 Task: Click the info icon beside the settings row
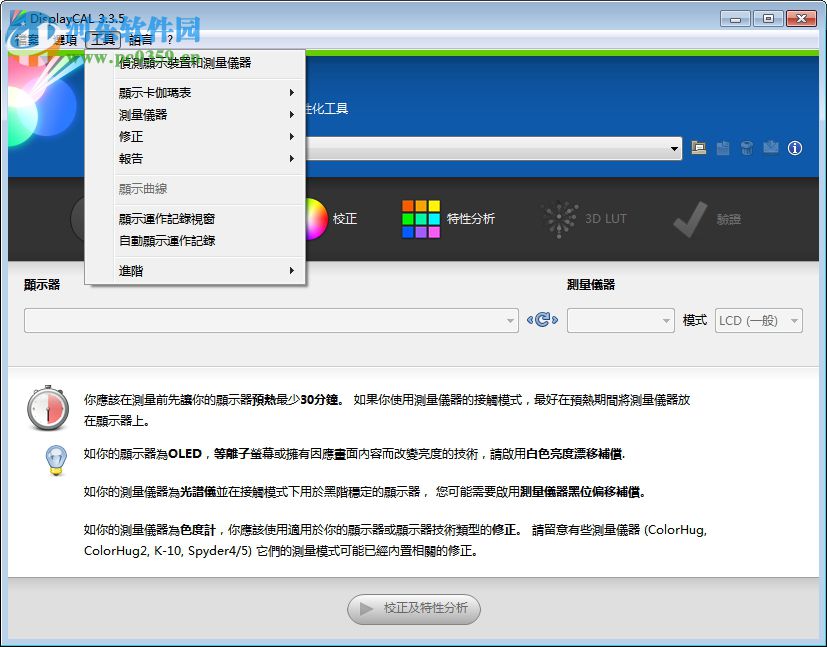(x=794, y=147)
